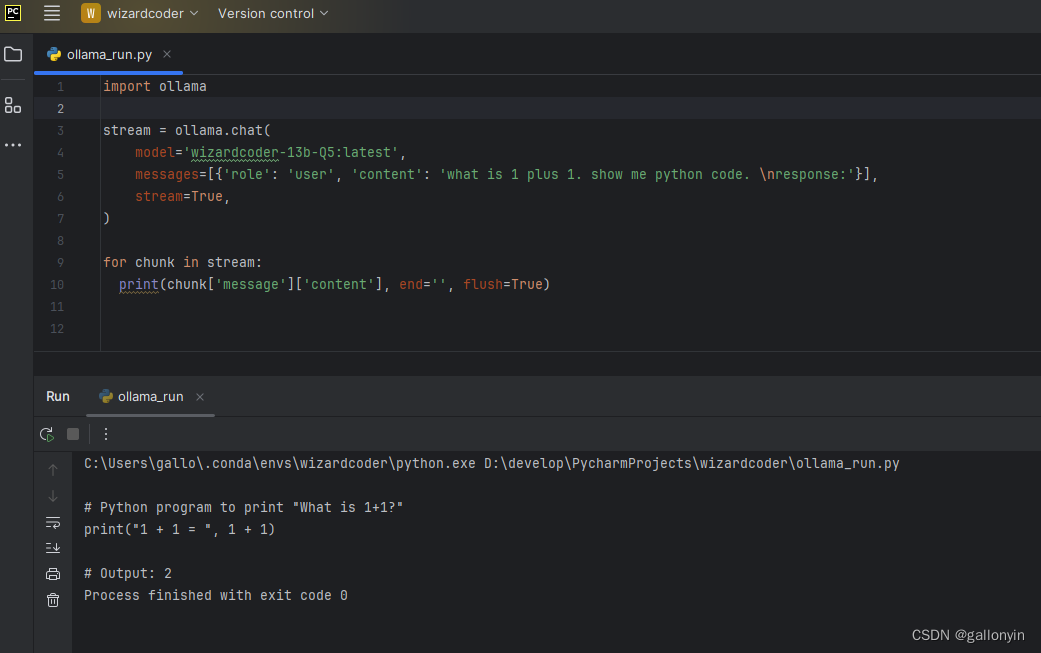Click 'ollama.chat(' on line 3

(x=223, y=131)
